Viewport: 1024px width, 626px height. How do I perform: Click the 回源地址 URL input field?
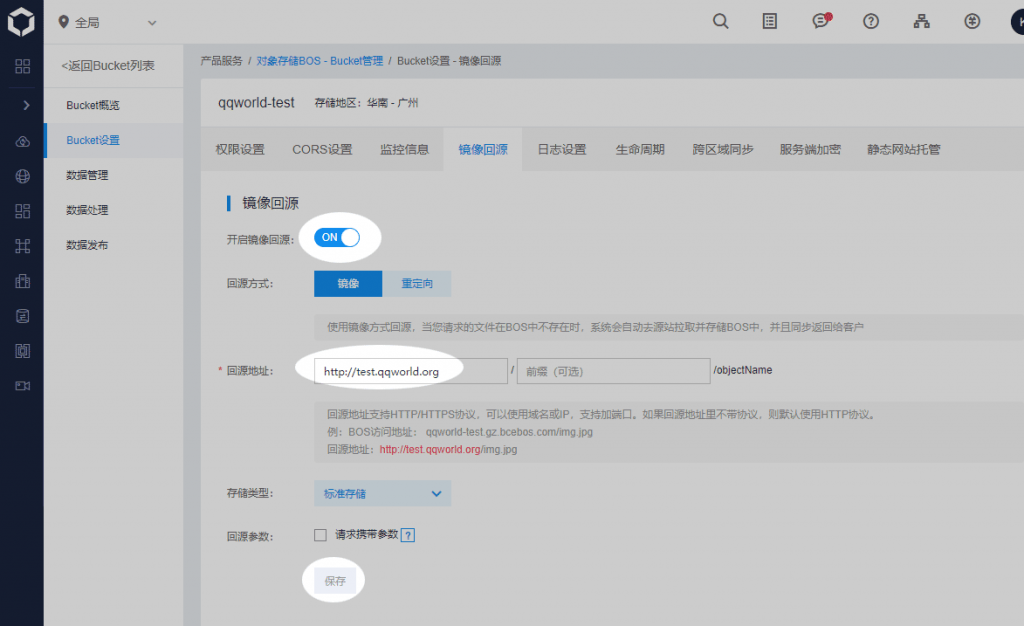410,371
